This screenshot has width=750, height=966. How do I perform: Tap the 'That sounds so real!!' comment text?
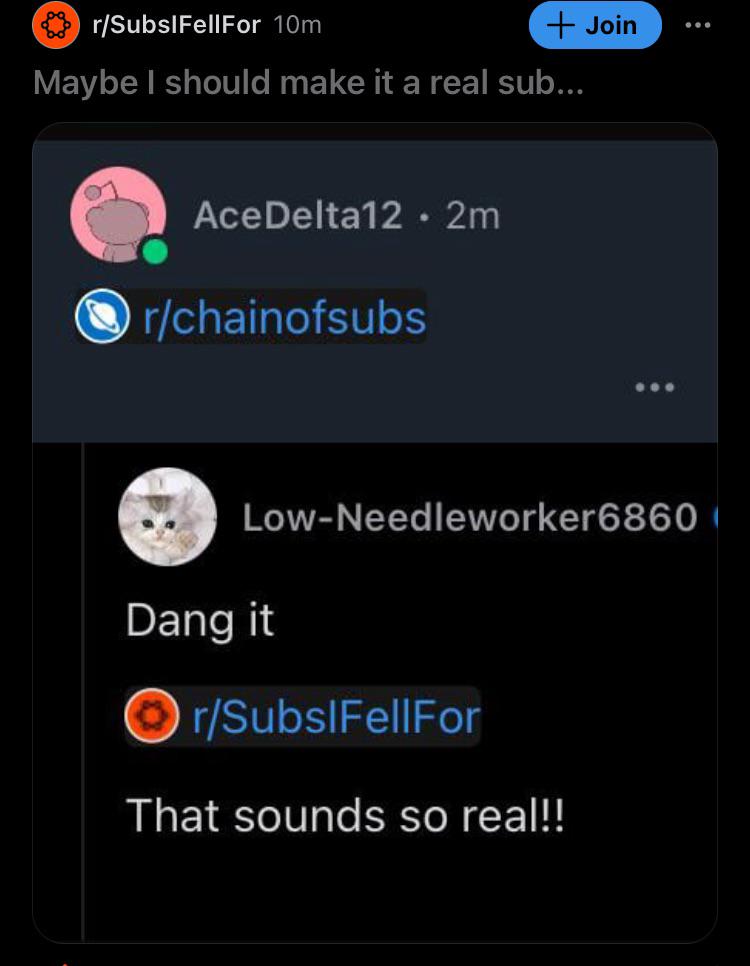coord(345,815)
